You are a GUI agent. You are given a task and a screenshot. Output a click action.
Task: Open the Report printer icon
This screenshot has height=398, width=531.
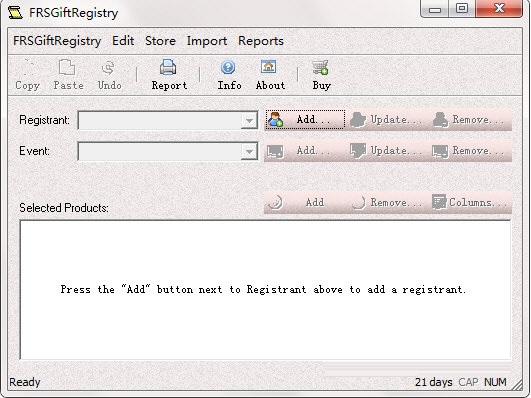168,67
